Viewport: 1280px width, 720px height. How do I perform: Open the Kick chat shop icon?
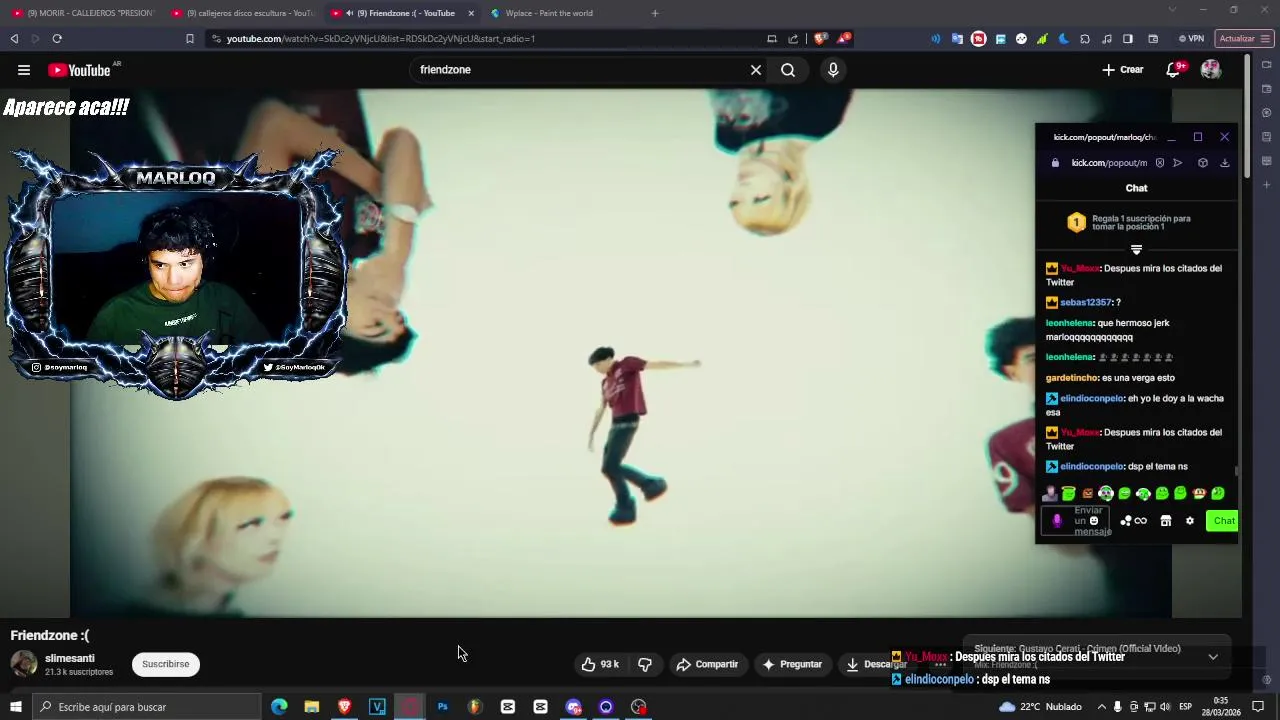(x=1165, y=521)
